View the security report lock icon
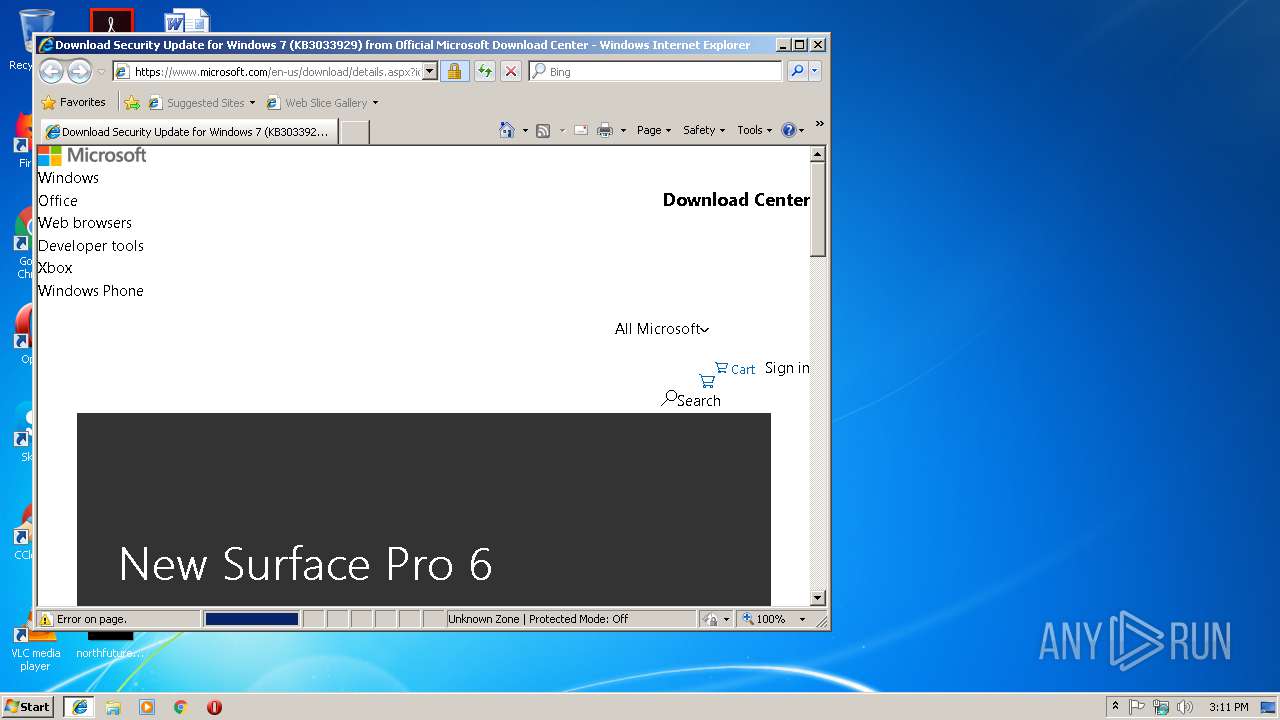Screen dimensions: 1280x720 click(454, 72)
